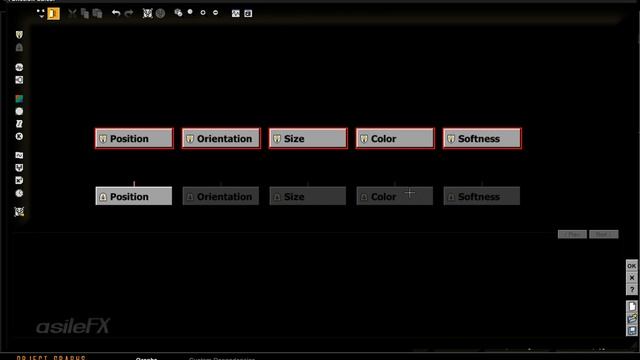The width and height of the screenshot is (640, 360).
Task: Click the selection-mode icon at the toolbar start
Action: click(x=41, y=13)
